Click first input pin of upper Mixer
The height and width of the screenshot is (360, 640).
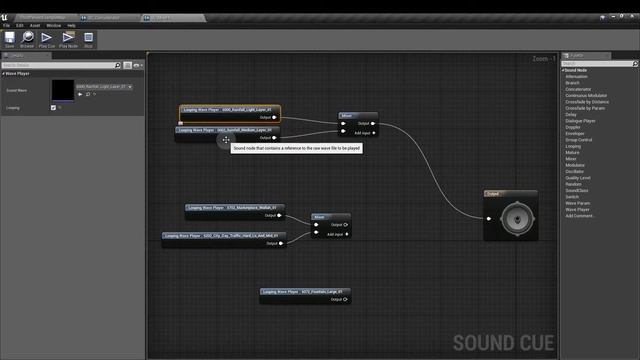coord(343,124)
